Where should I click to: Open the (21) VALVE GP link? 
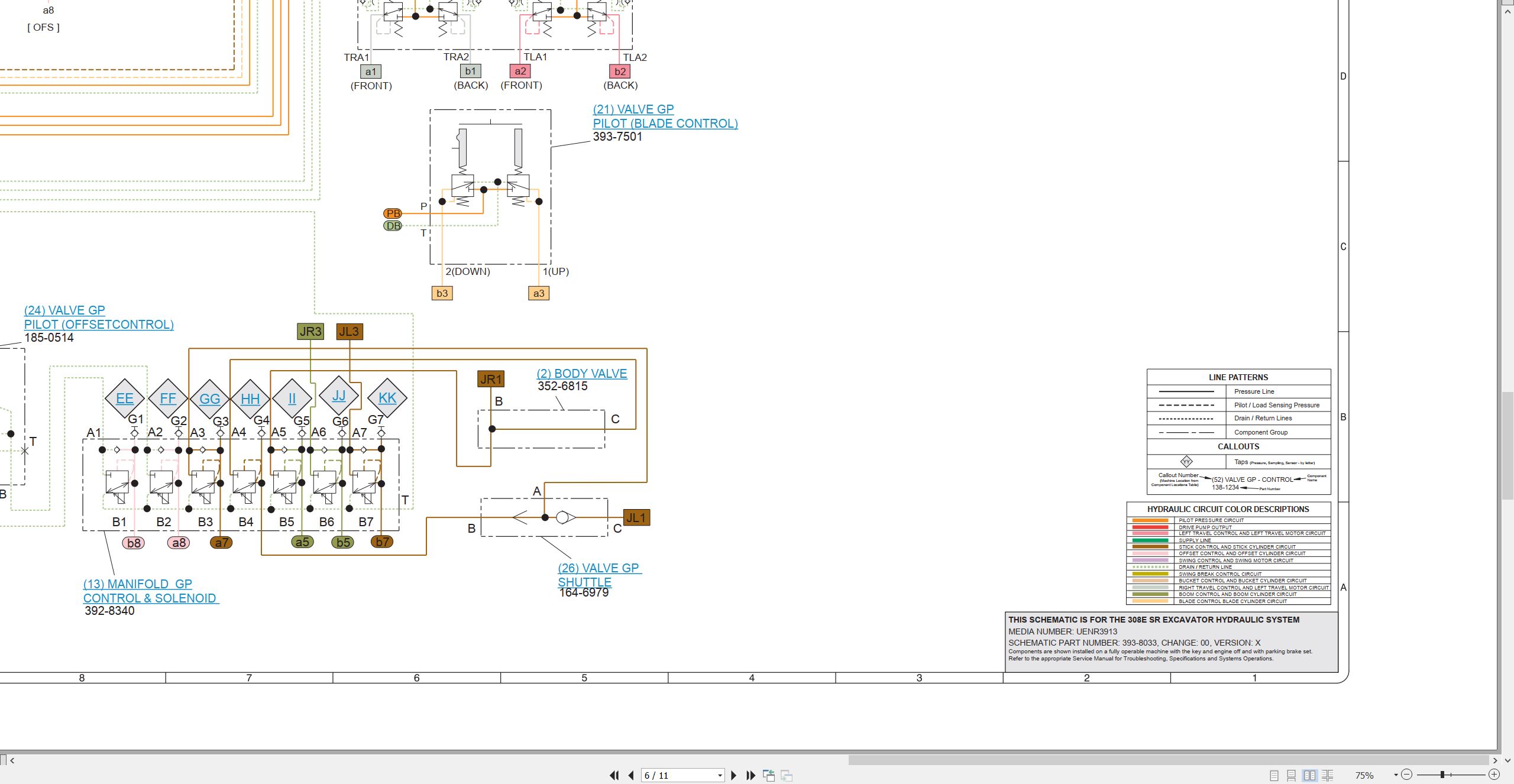tap(633, 109)
